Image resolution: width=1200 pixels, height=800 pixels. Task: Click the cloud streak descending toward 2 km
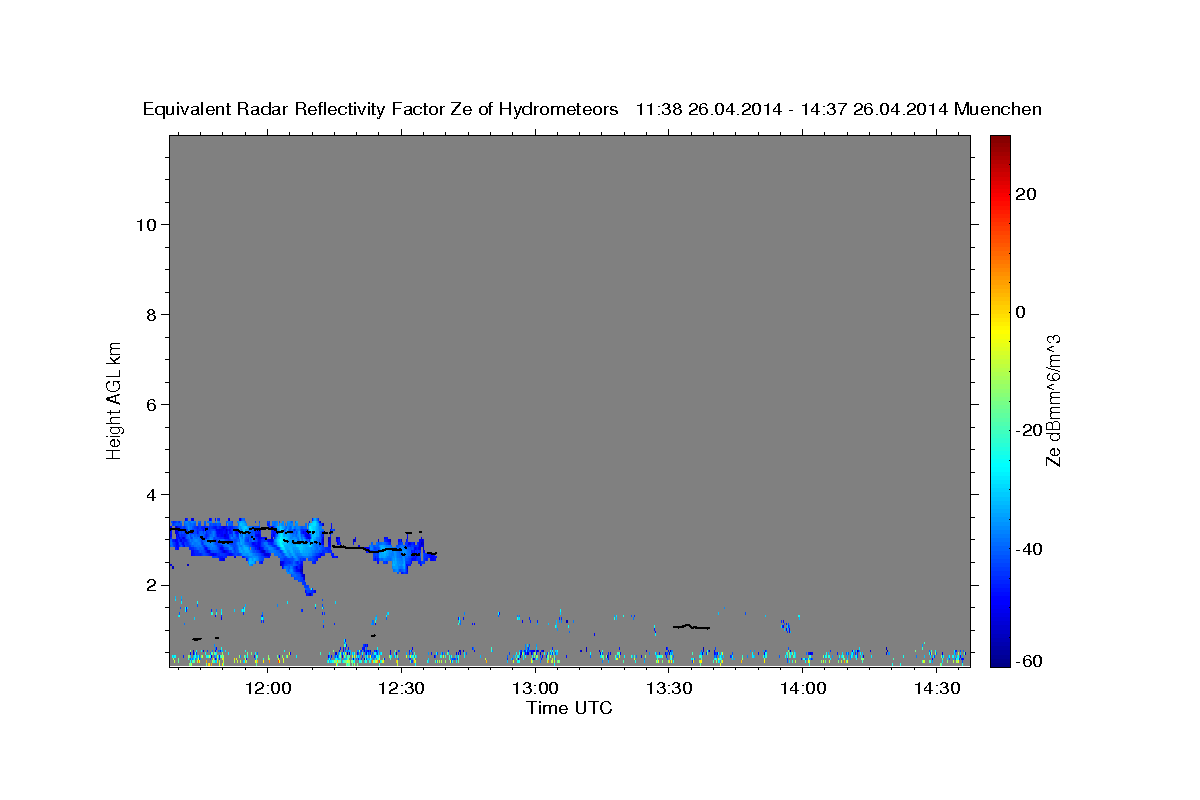click(300, 578)
